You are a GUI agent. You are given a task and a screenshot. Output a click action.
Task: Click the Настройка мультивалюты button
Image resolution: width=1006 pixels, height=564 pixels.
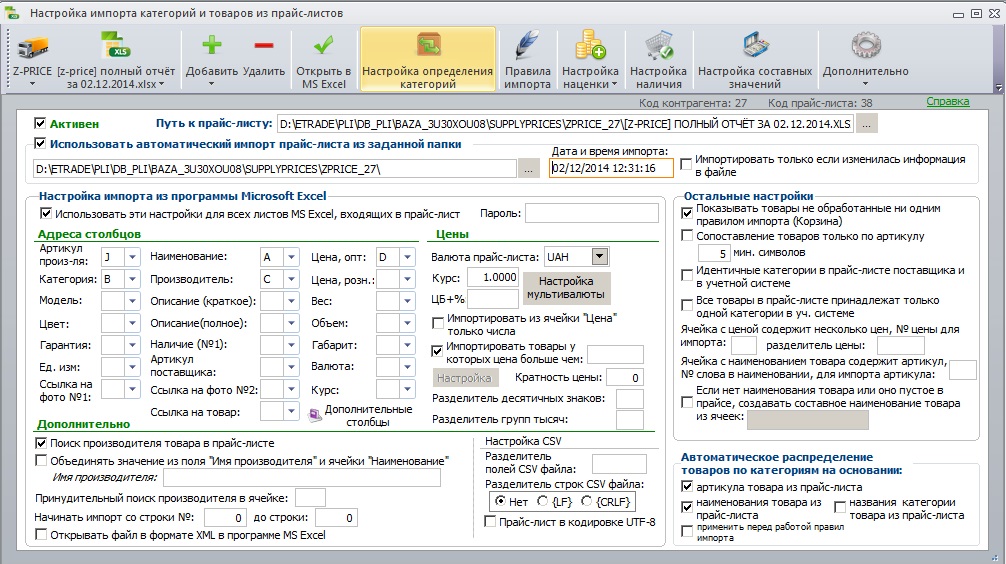tap(565, 287)
